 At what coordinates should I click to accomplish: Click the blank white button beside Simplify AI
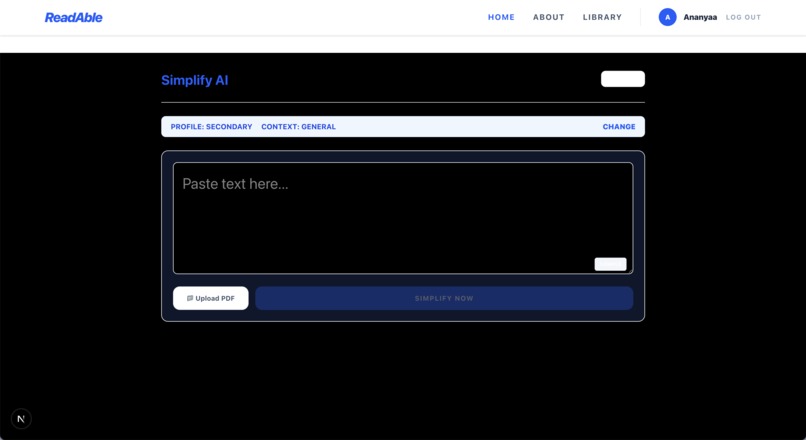pos(622,79)
